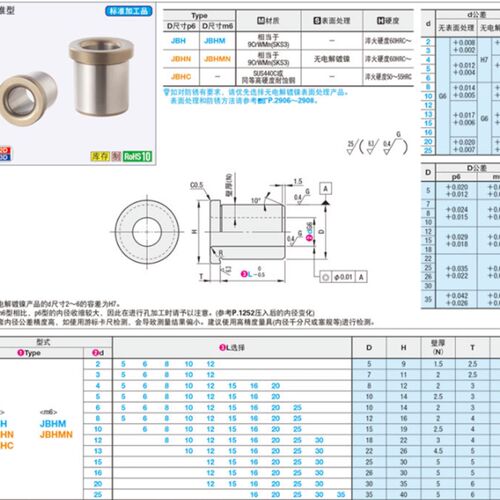
Task: Click L value 35 in the d 25 row
Action: (341, 495)
